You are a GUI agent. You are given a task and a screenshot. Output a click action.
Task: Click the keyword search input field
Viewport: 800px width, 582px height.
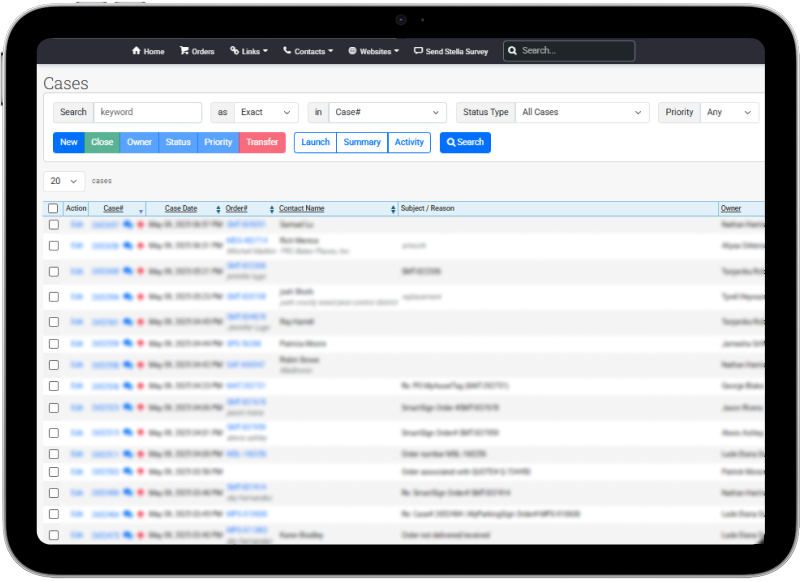tap(147, 112)
